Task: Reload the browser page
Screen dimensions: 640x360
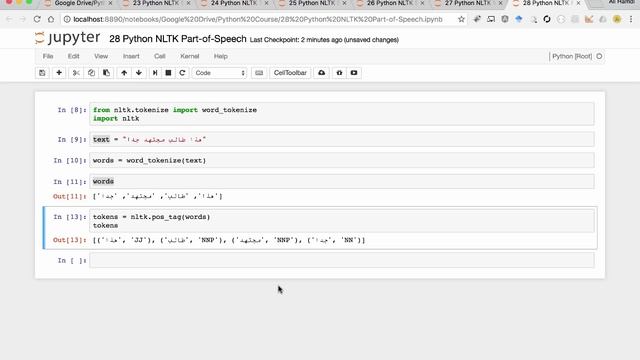Action: (x=37, y=19)
